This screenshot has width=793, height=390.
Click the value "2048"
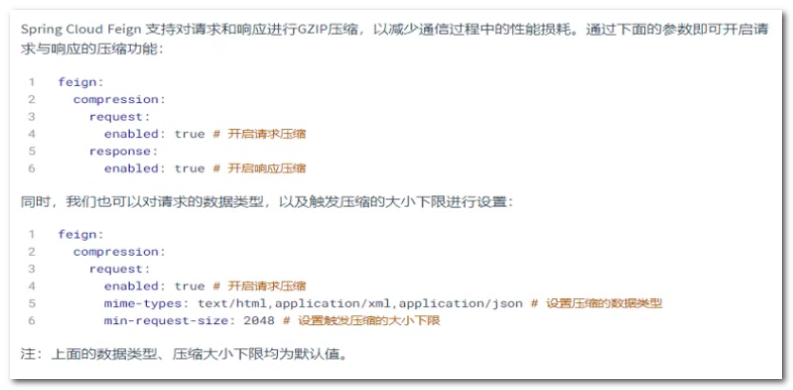(259, 321)
